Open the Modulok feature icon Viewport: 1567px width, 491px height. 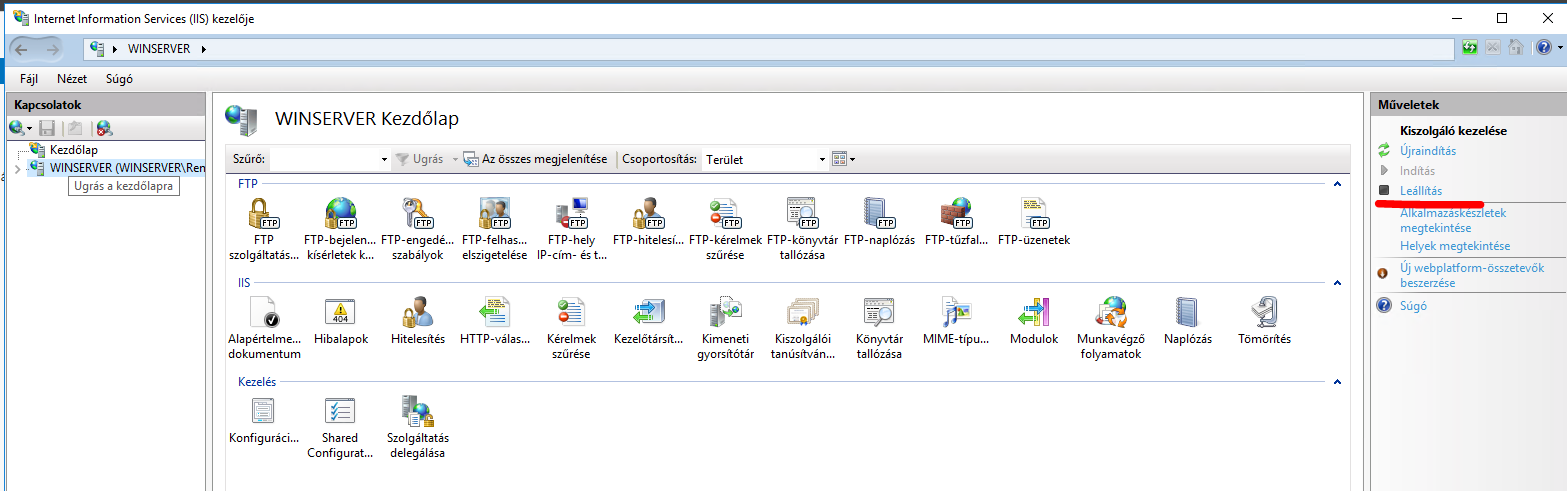[x=1033, y=312]
